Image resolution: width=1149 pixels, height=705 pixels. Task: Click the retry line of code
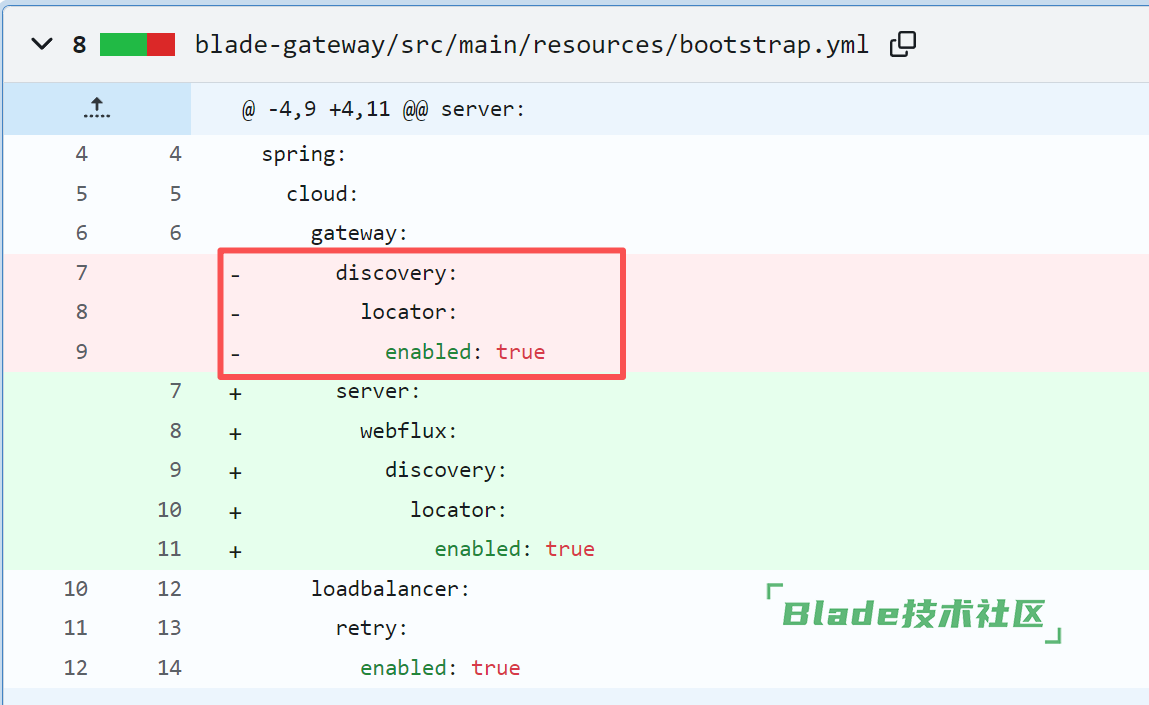371,628
